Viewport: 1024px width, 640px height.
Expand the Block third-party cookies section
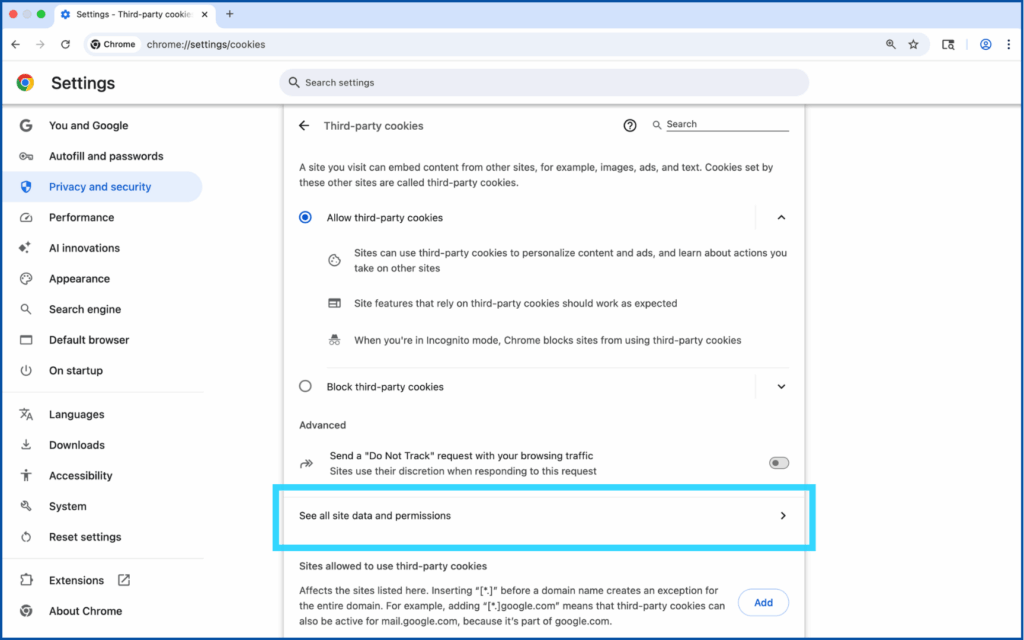(782, 387)
